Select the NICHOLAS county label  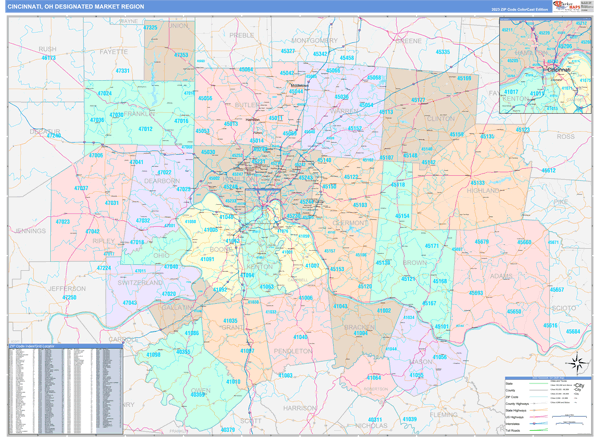coord(371,426)
